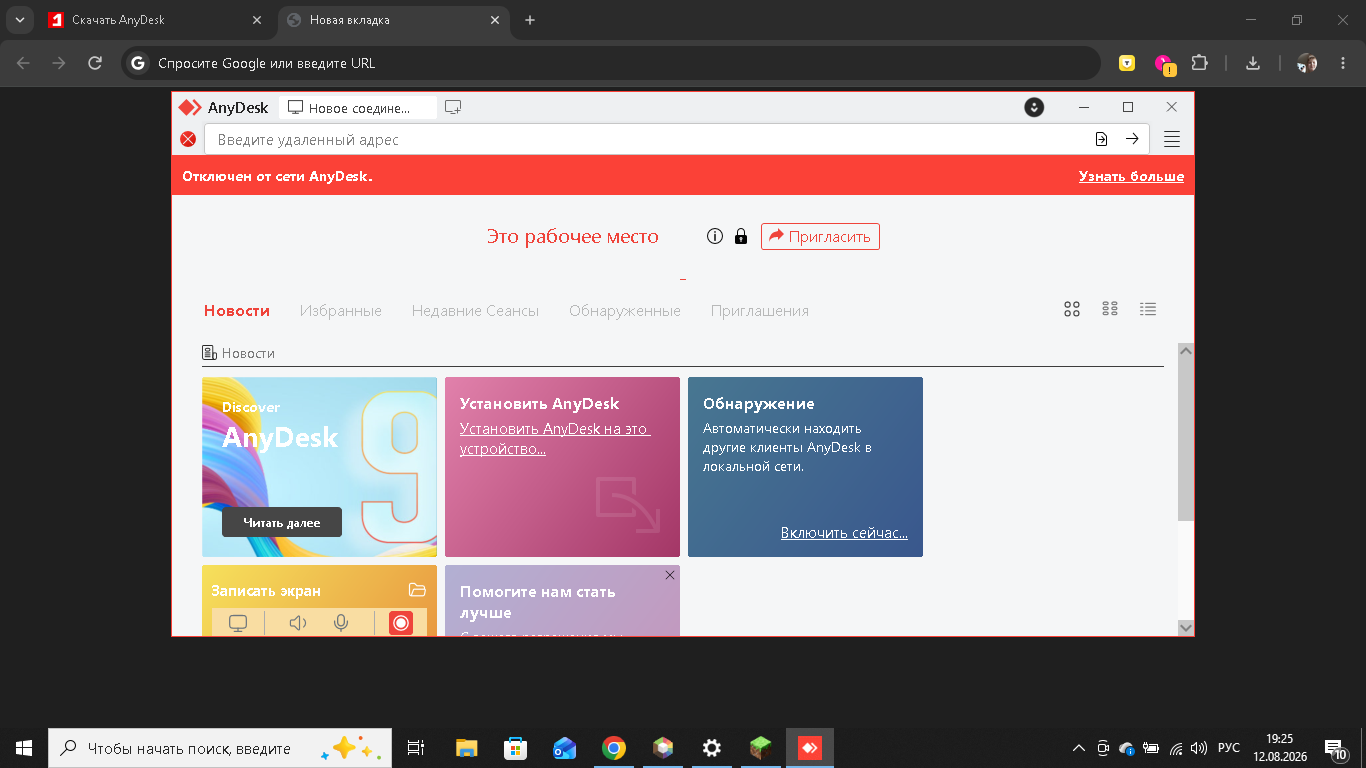
Task: Show hidden system tray icons
Action: (x=1078, y=748)
